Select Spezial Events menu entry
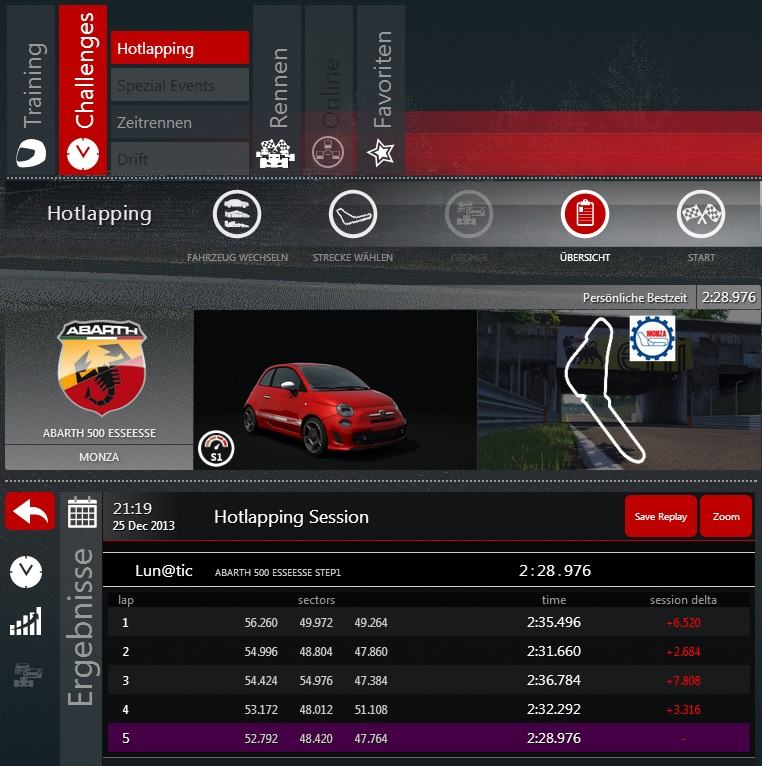762x766 pixels. point(180,85)
